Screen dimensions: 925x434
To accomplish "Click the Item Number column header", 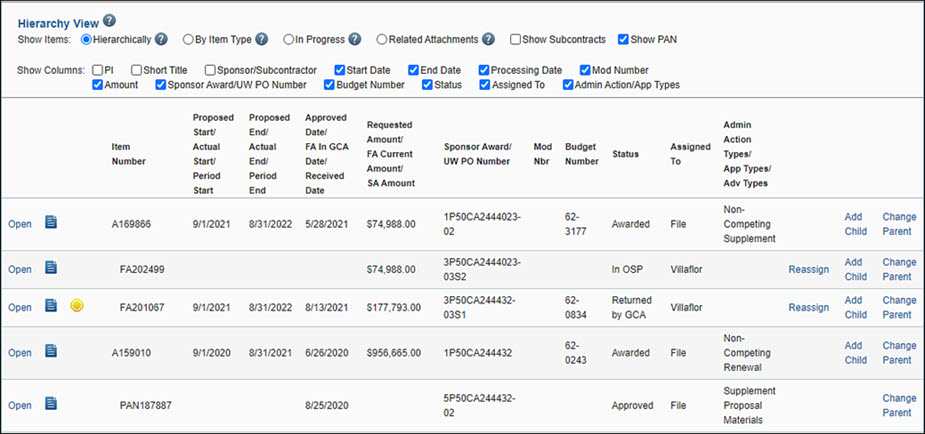I will pyautogui.click(x=128, y=154).
